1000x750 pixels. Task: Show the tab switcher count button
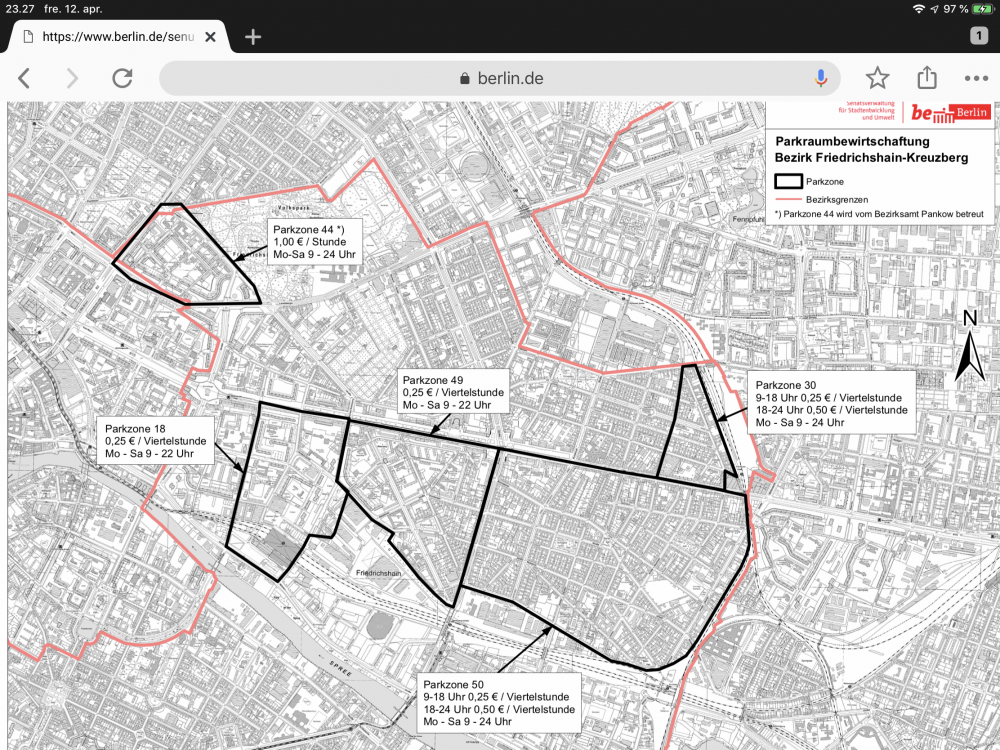pyautogui.click(x=979, y=36)
